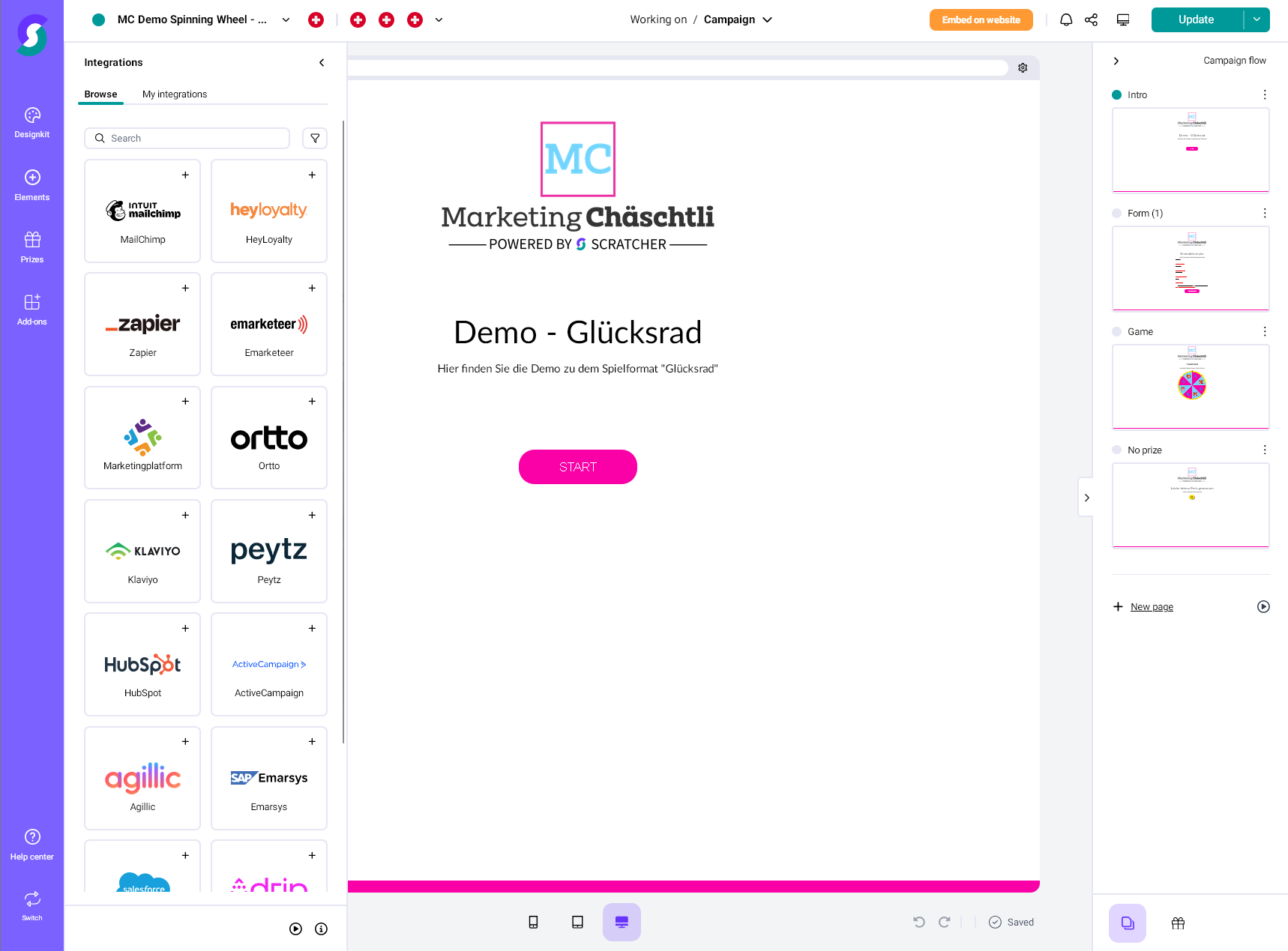Viewport: 1288px width, 951px height.
Task: Expand the Update button dropdown arrow
Action: [1257, 19]
